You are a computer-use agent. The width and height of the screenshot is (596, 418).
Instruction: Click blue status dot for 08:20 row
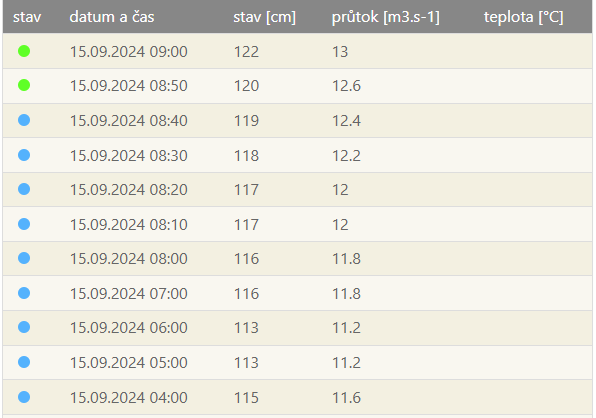(x=24, y=189)
